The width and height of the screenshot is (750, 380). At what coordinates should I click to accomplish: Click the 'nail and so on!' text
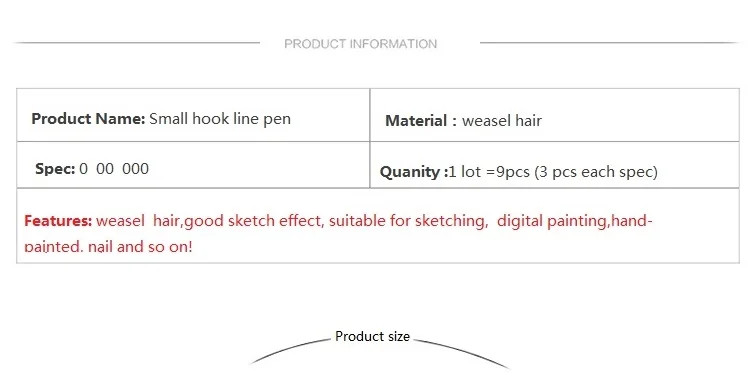[x=140, y=246]
